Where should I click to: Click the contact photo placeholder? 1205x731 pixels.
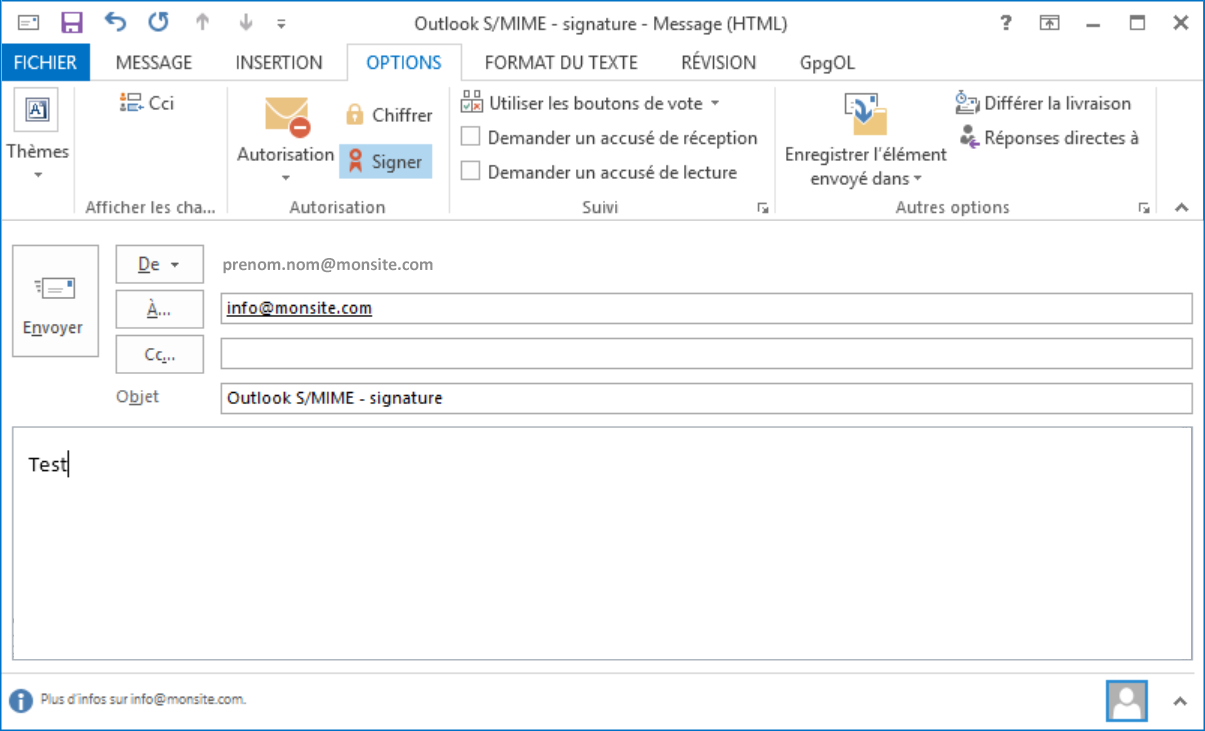click(x=1127, y=700)
